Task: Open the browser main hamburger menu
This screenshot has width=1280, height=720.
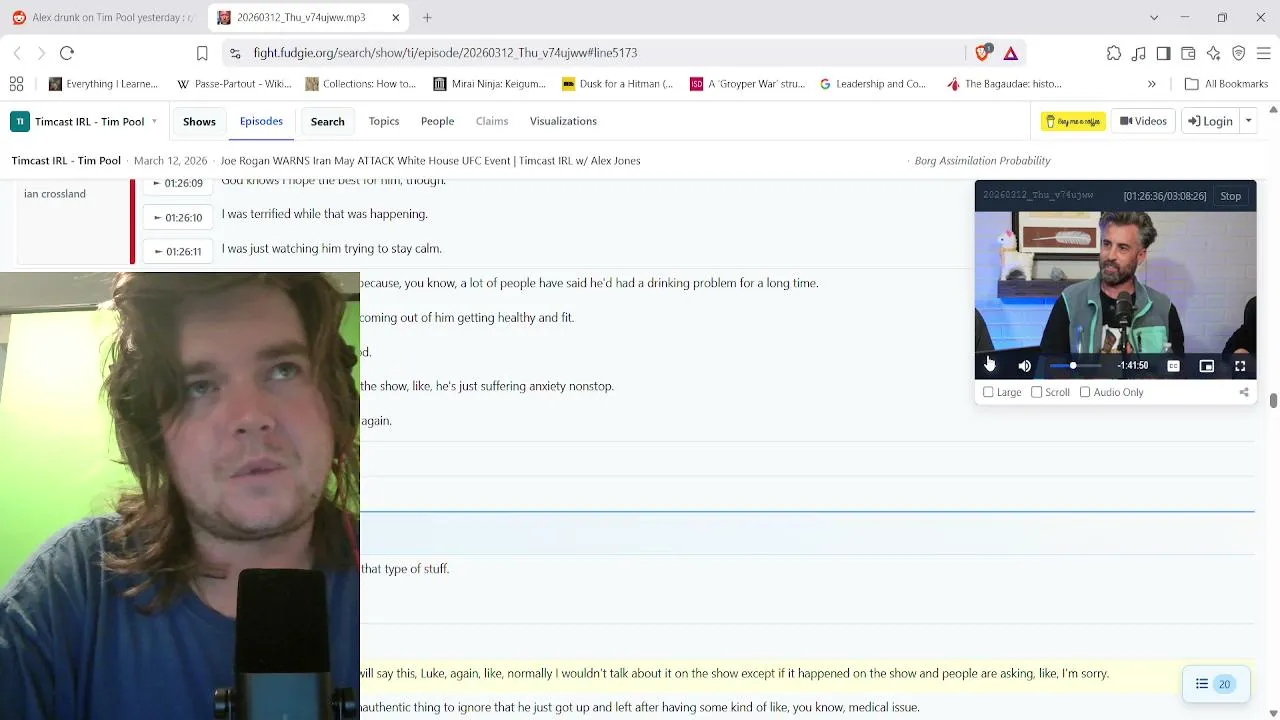Action: pos(1264,53)
